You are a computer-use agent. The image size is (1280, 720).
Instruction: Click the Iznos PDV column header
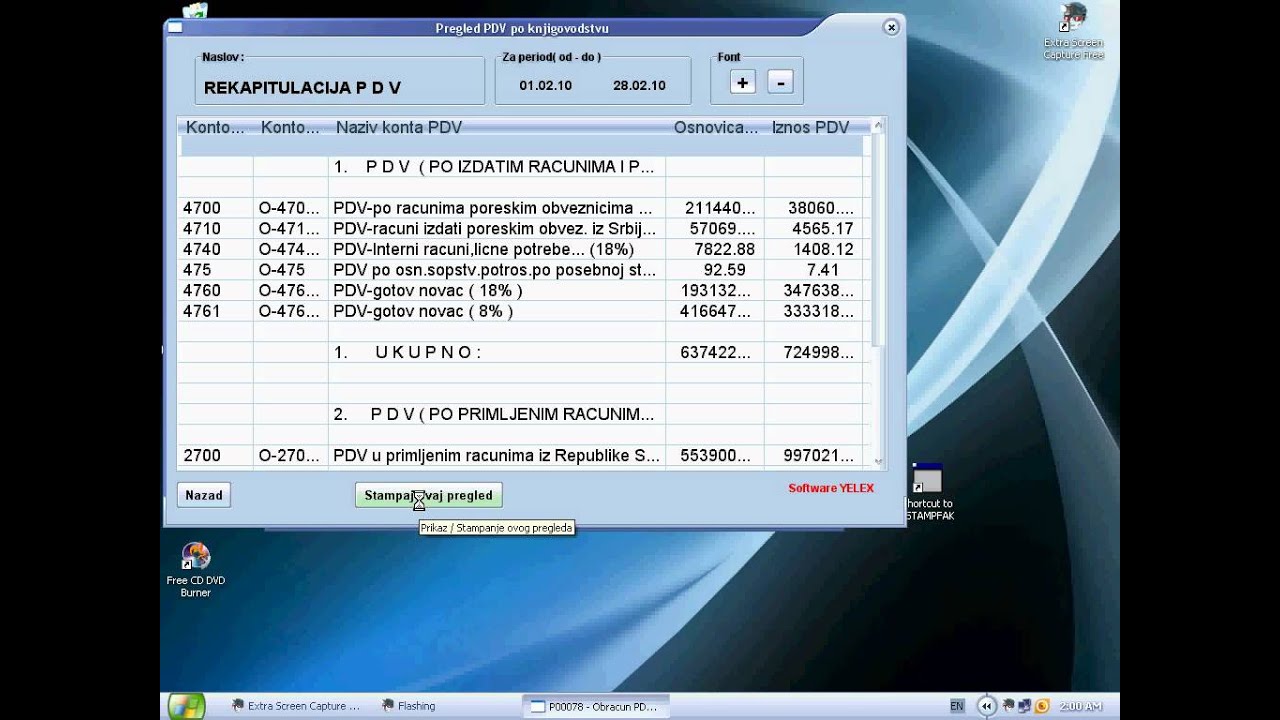(x=810, y=127)
